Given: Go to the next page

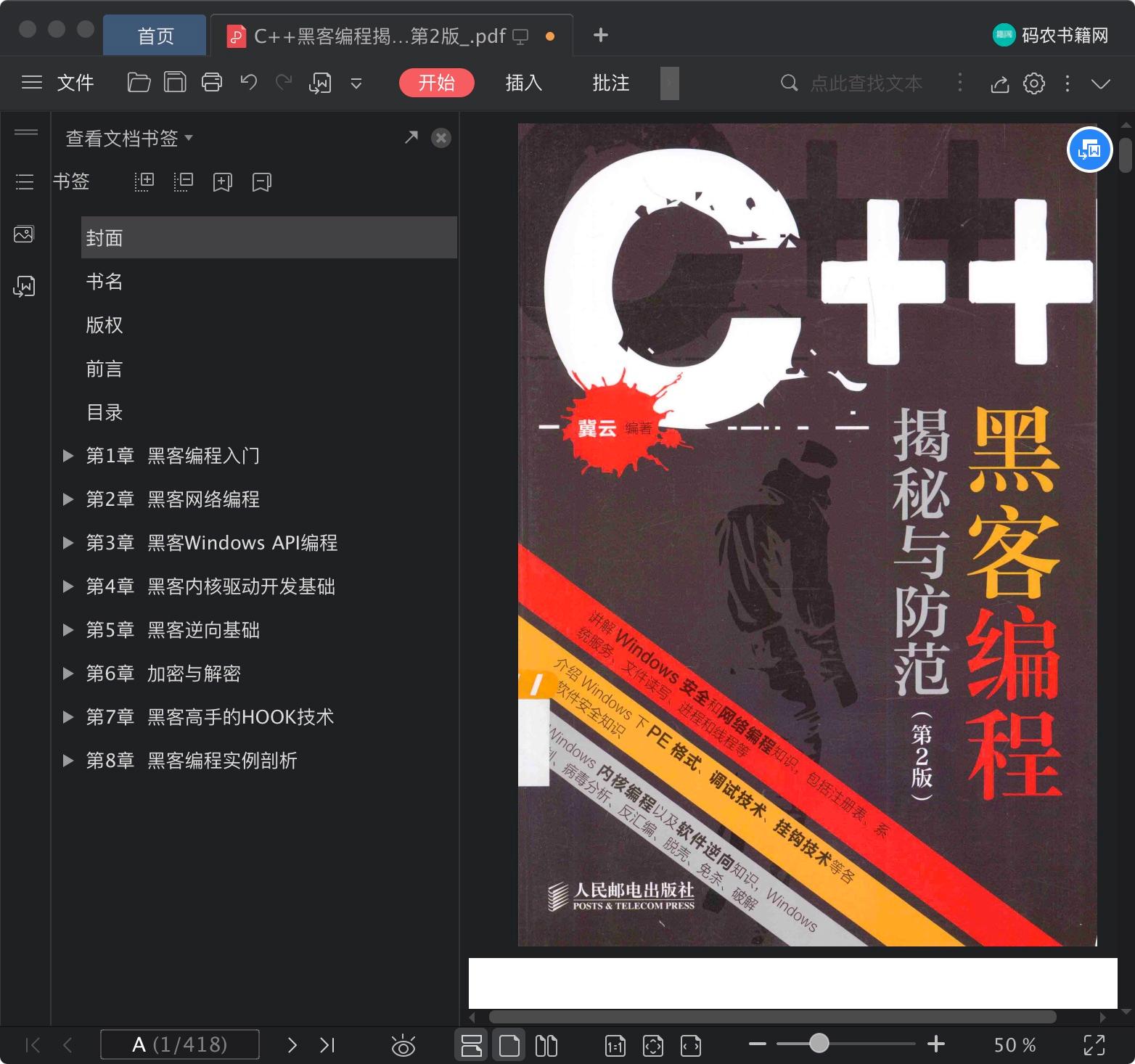Looking at the screenshot, I should pos(292,1045).
